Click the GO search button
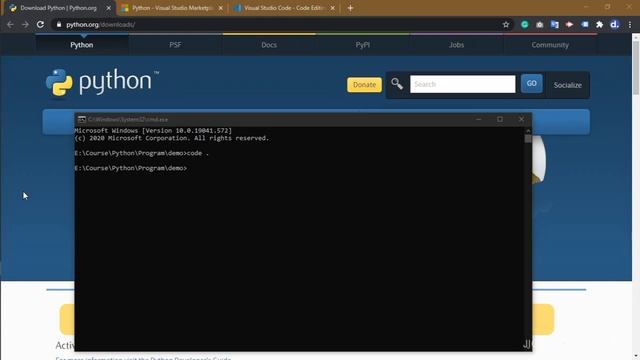This screenshot has width=640, height=360. [x=531, y=83]
